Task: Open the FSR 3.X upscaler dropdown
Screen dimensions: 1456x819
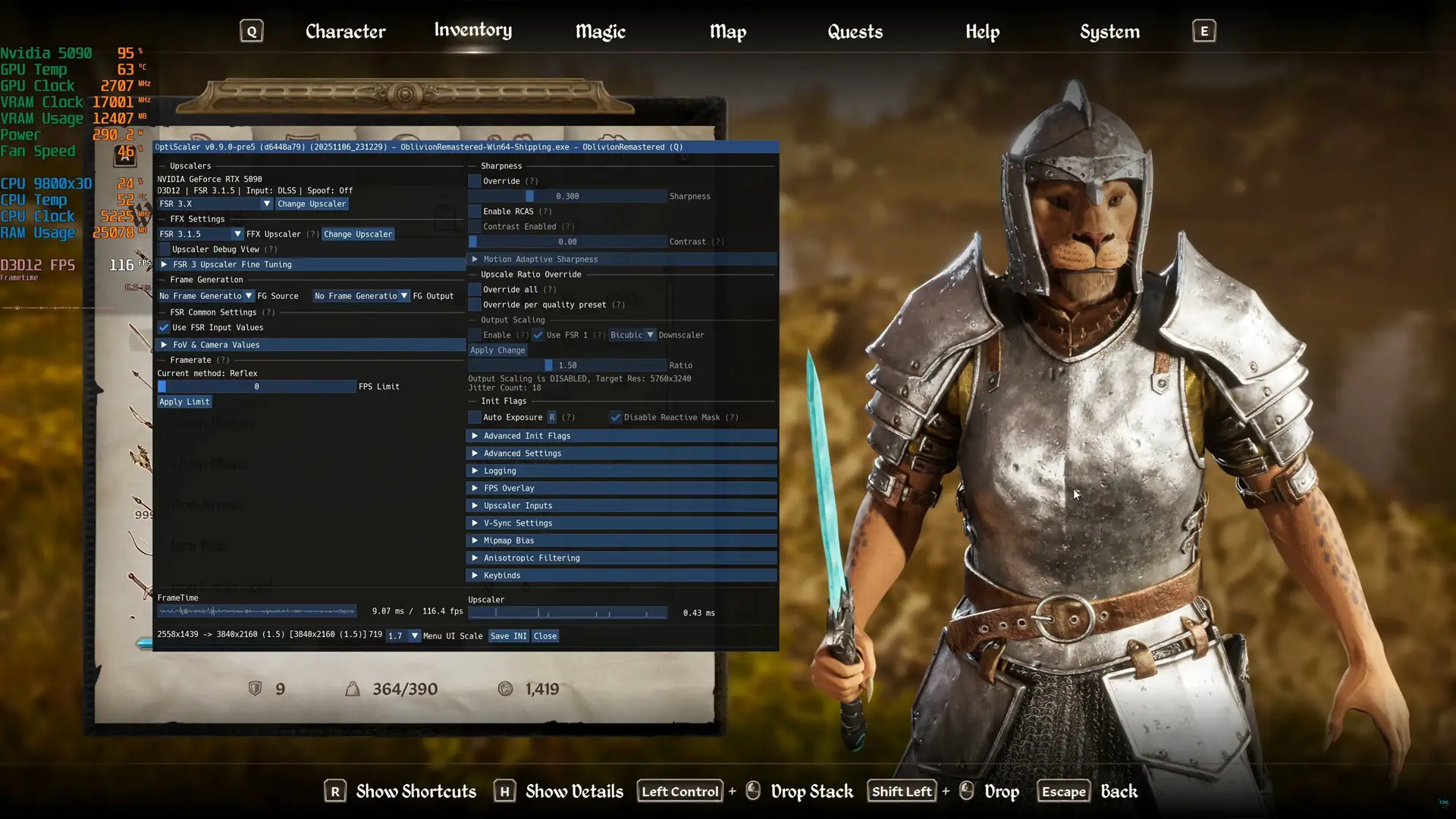Action: [x=215, y=204]
